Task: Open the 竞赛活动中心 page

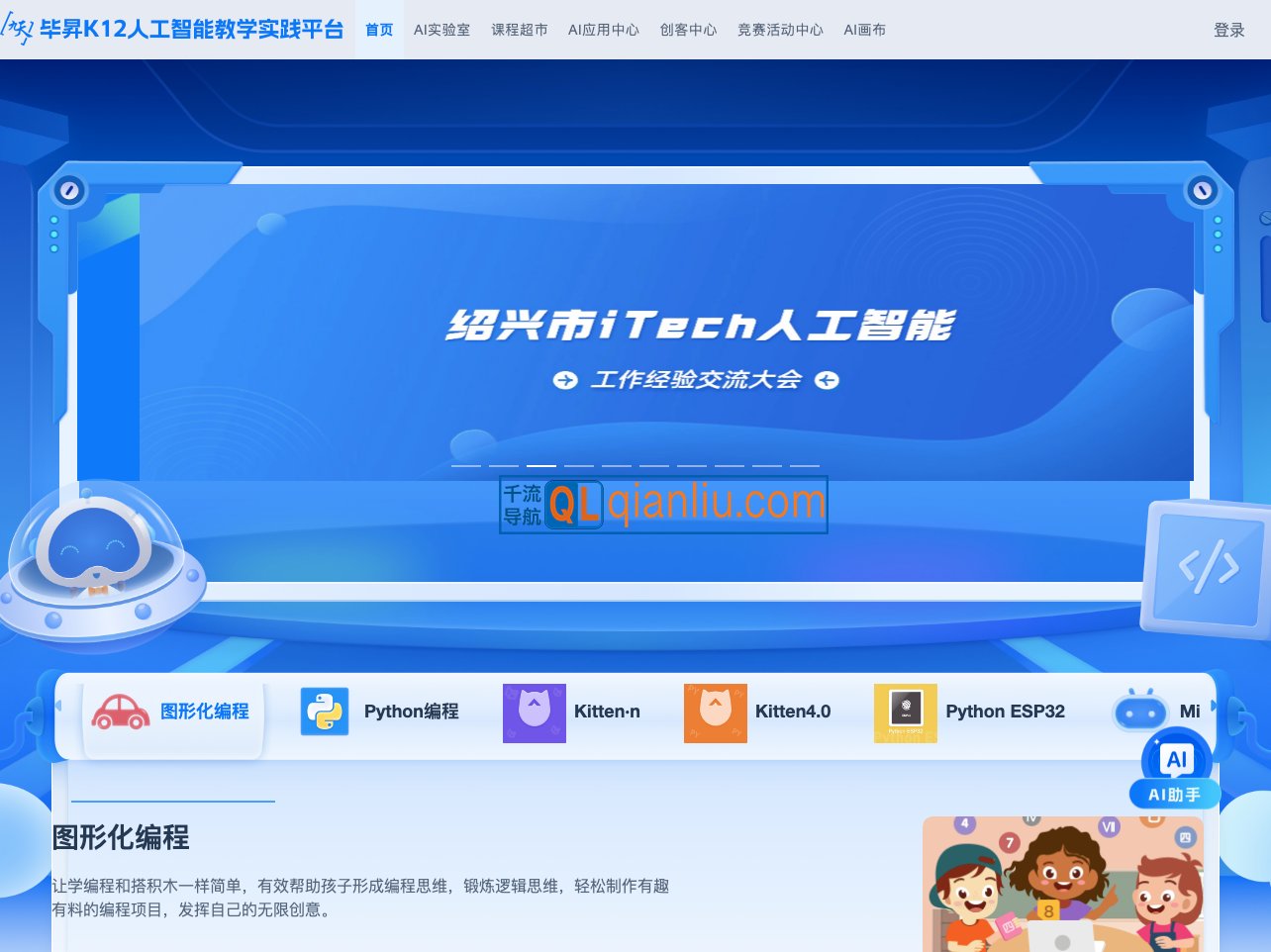Action: (781, 30)
